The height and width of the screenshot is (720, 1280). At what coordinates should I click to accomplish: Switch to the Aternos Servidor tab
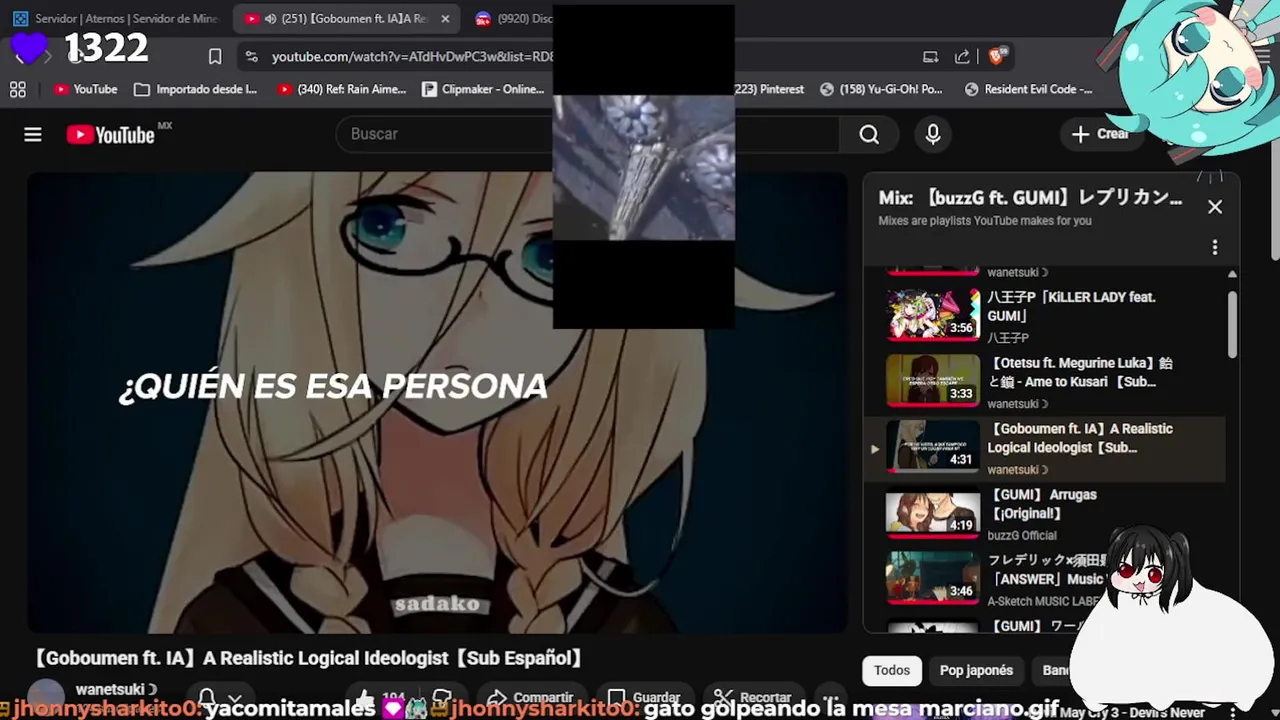(115, 19)
